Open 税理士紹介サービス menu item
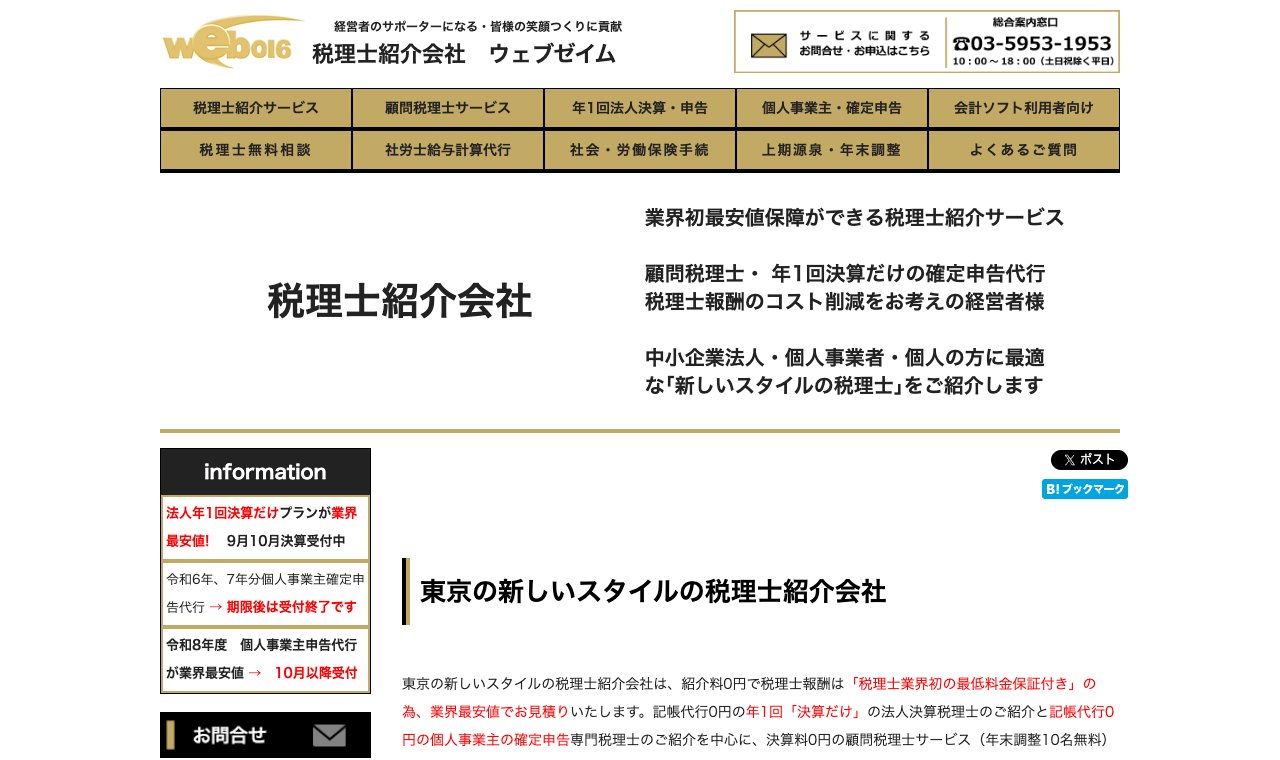This screenshot has width=1280, height=760. point(256,108)
